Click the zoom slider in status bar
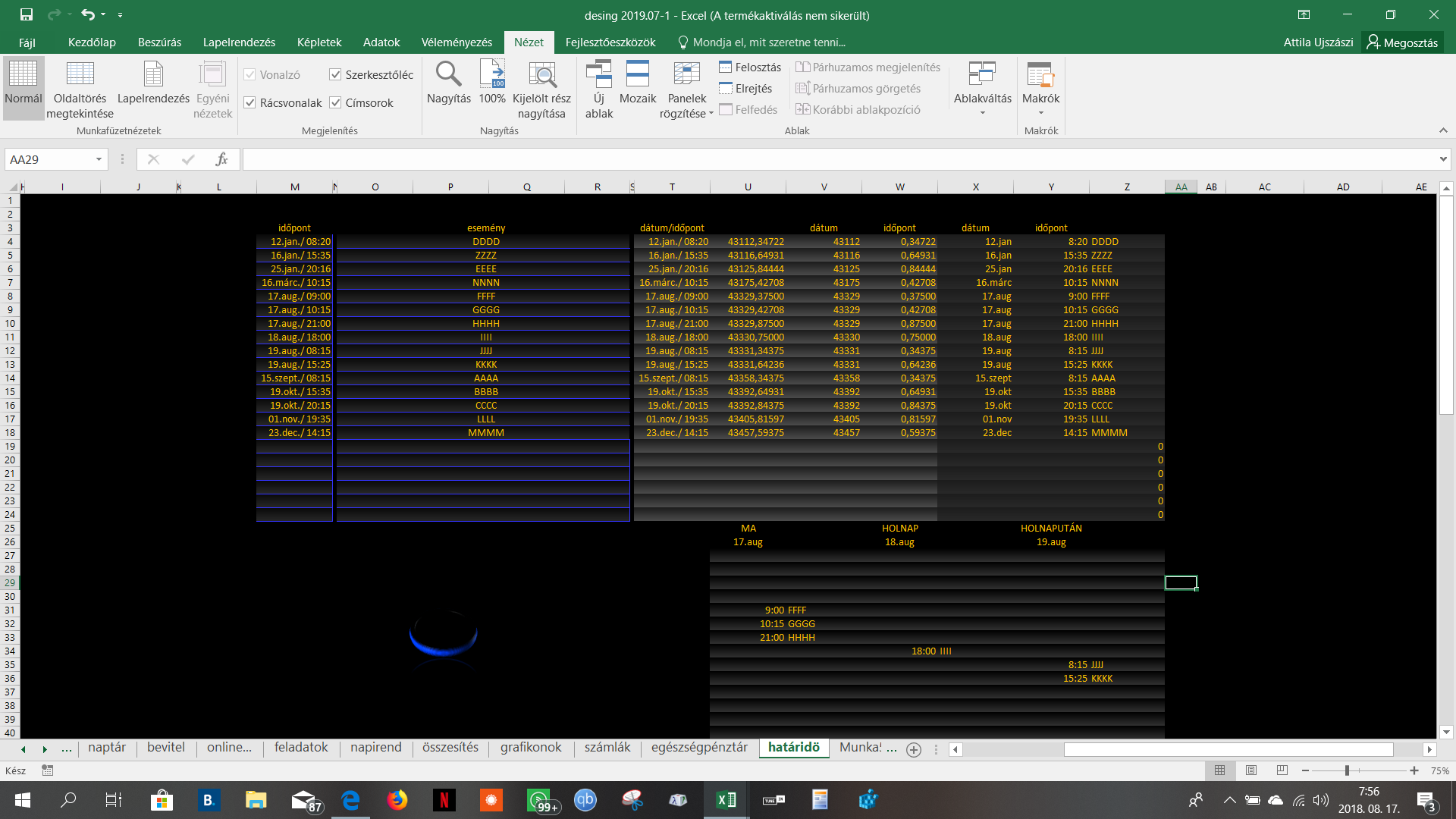This screenshot has width=1456, height=819. coord(1347,770)
